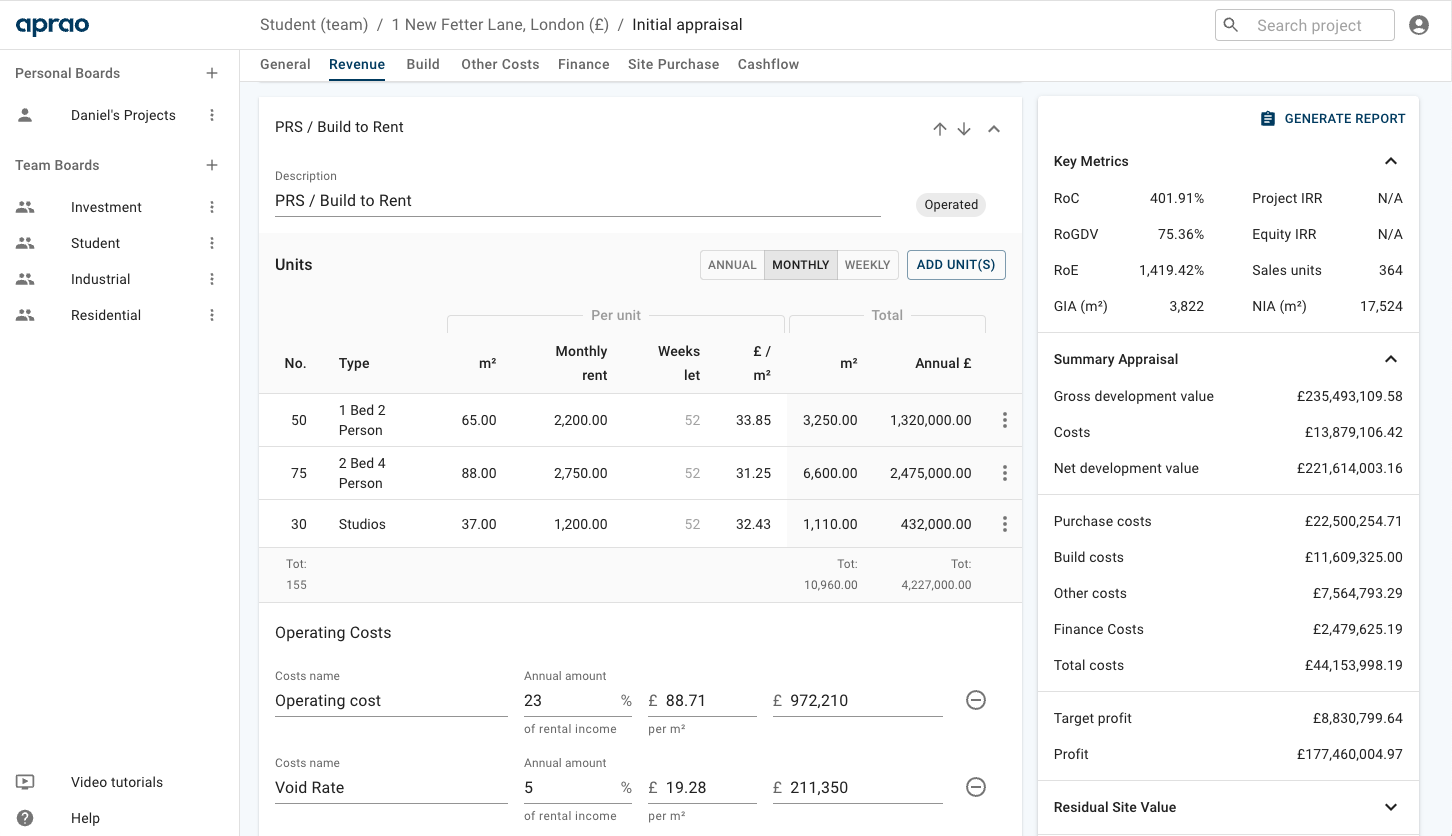Move PRS / Build to Rent section up
This screenshot has width=1452, height=836.
coord(939,129)
